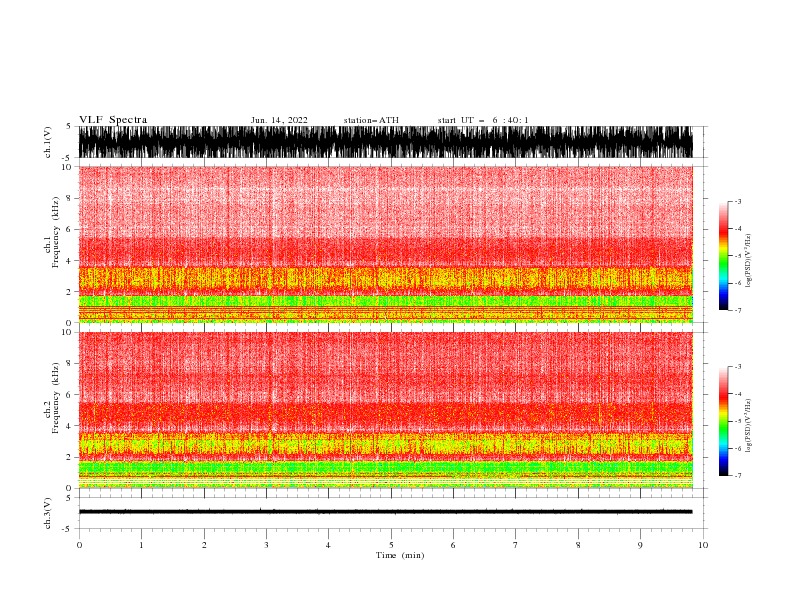Image resolution: width=792 pixels, height=612 pixels.
Task: Click time axis tick label "10"
Action: click(x=703, y=545)
